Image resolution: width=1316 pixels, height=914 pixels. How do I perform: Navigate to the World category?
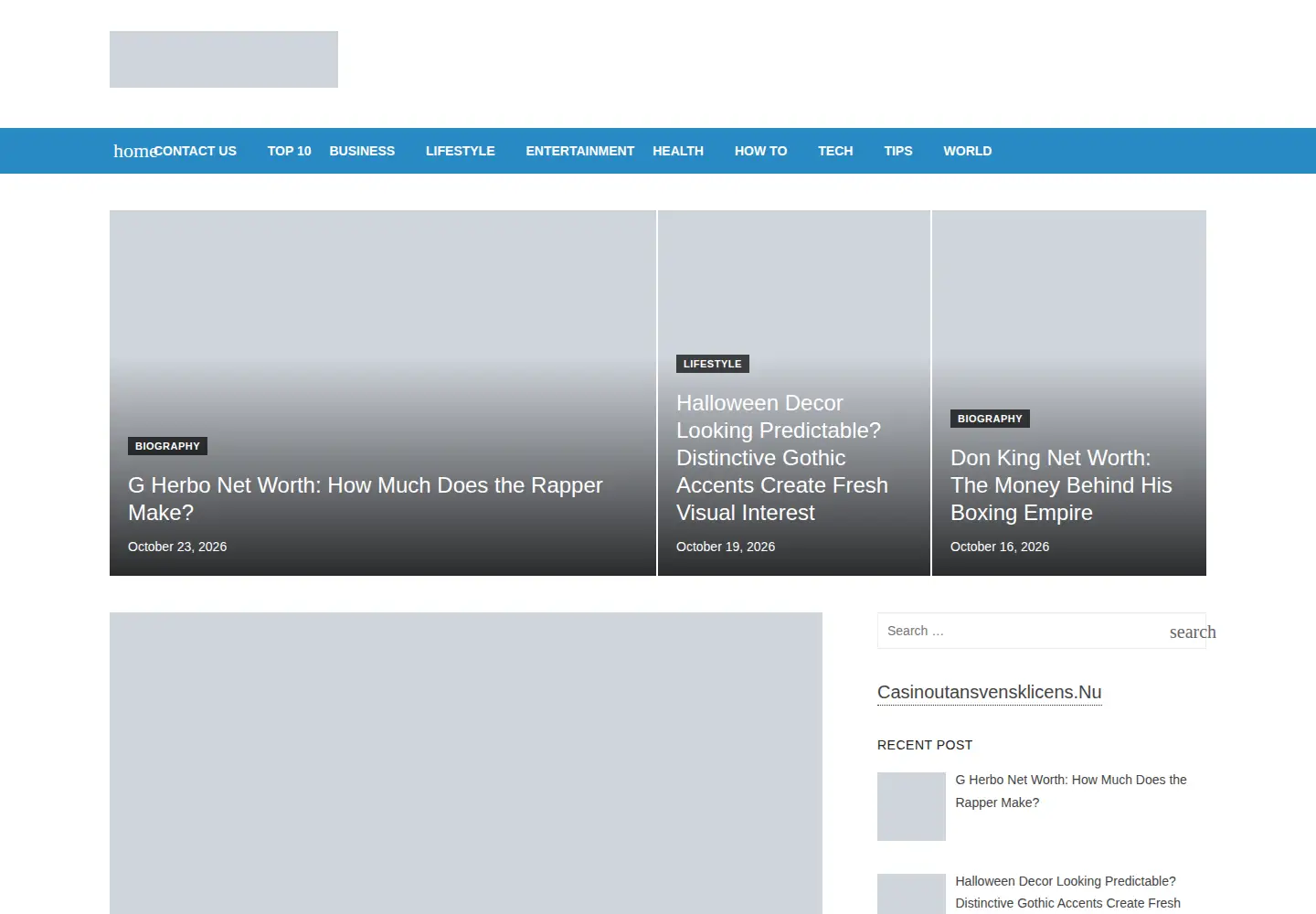coord(968,151)
